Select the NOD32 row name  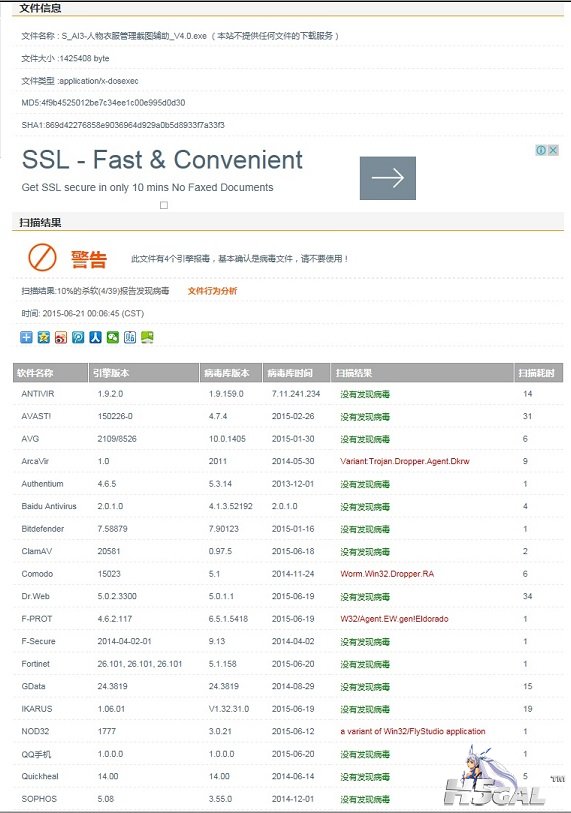(x=35, y=731)
